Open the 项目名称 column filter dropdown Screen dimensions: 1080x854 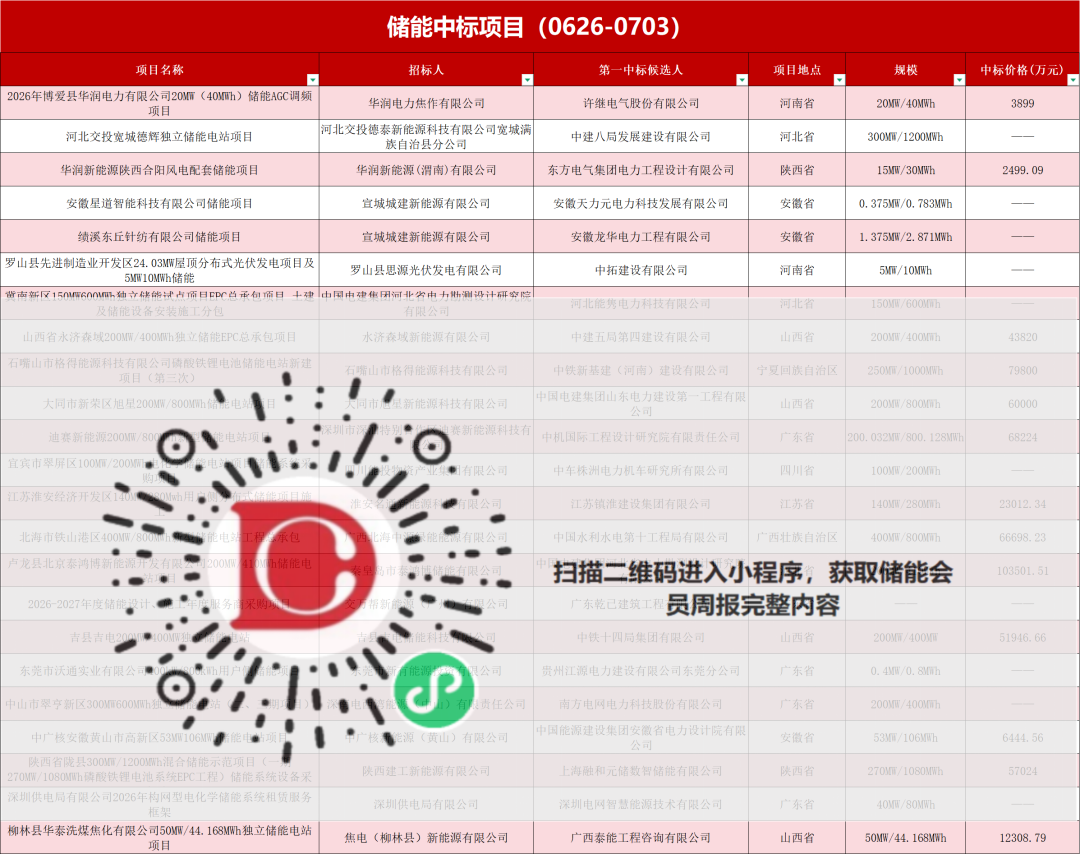(x=312, y=80)
